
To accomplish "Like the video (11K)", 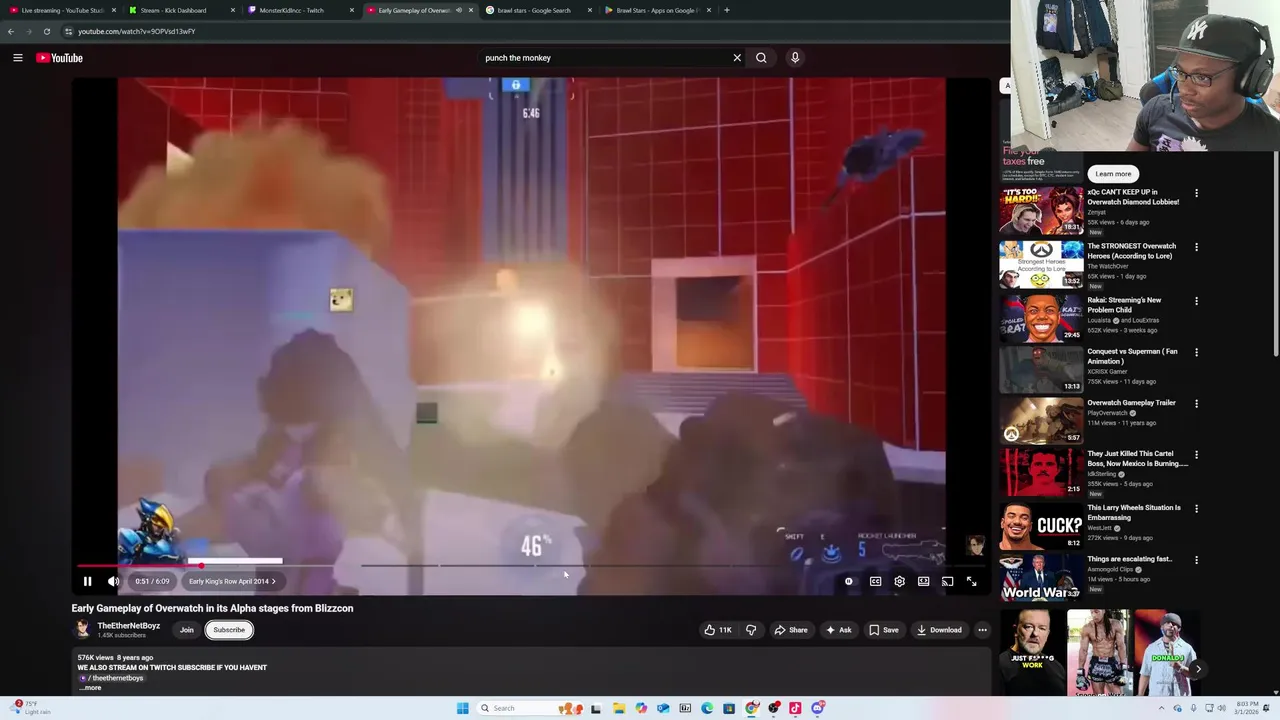I will [718, 630].
